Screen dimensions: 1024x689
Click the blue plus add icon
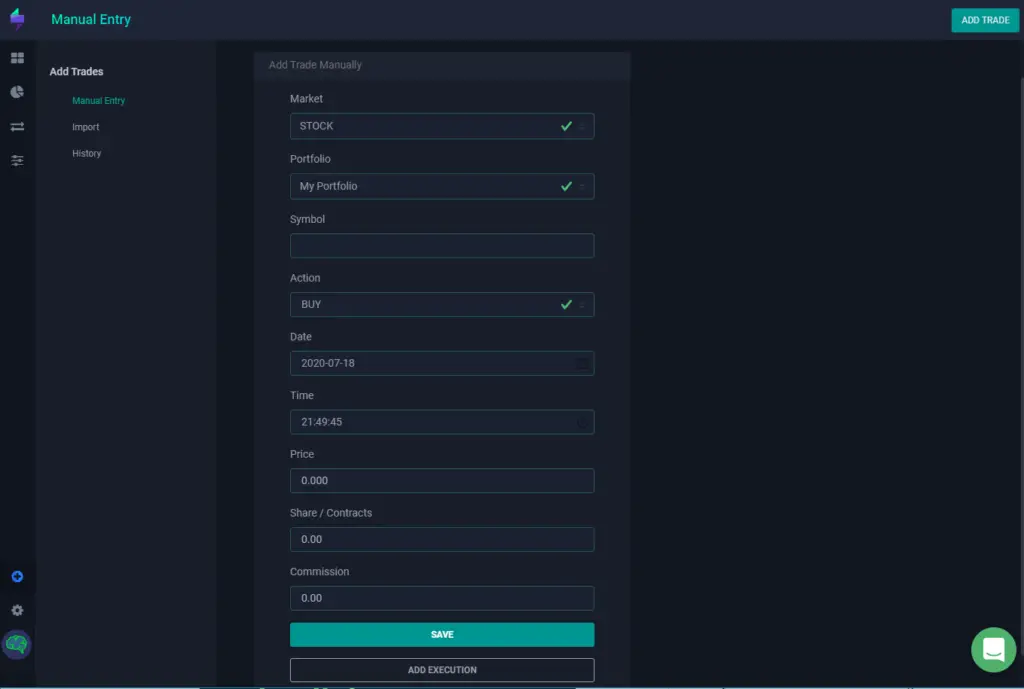pos(17,577)
